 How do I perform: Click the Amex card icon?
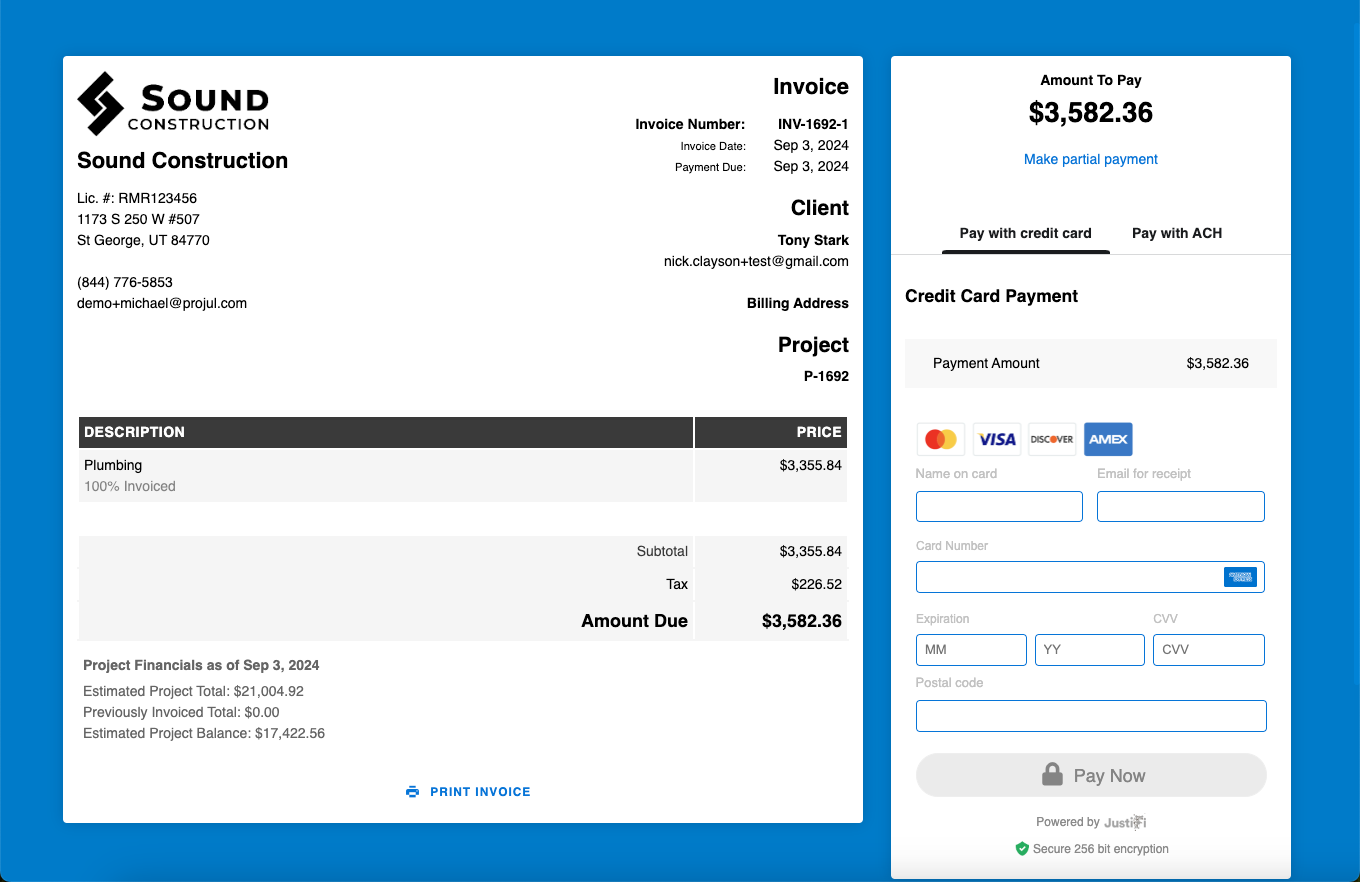point(1108,439)
